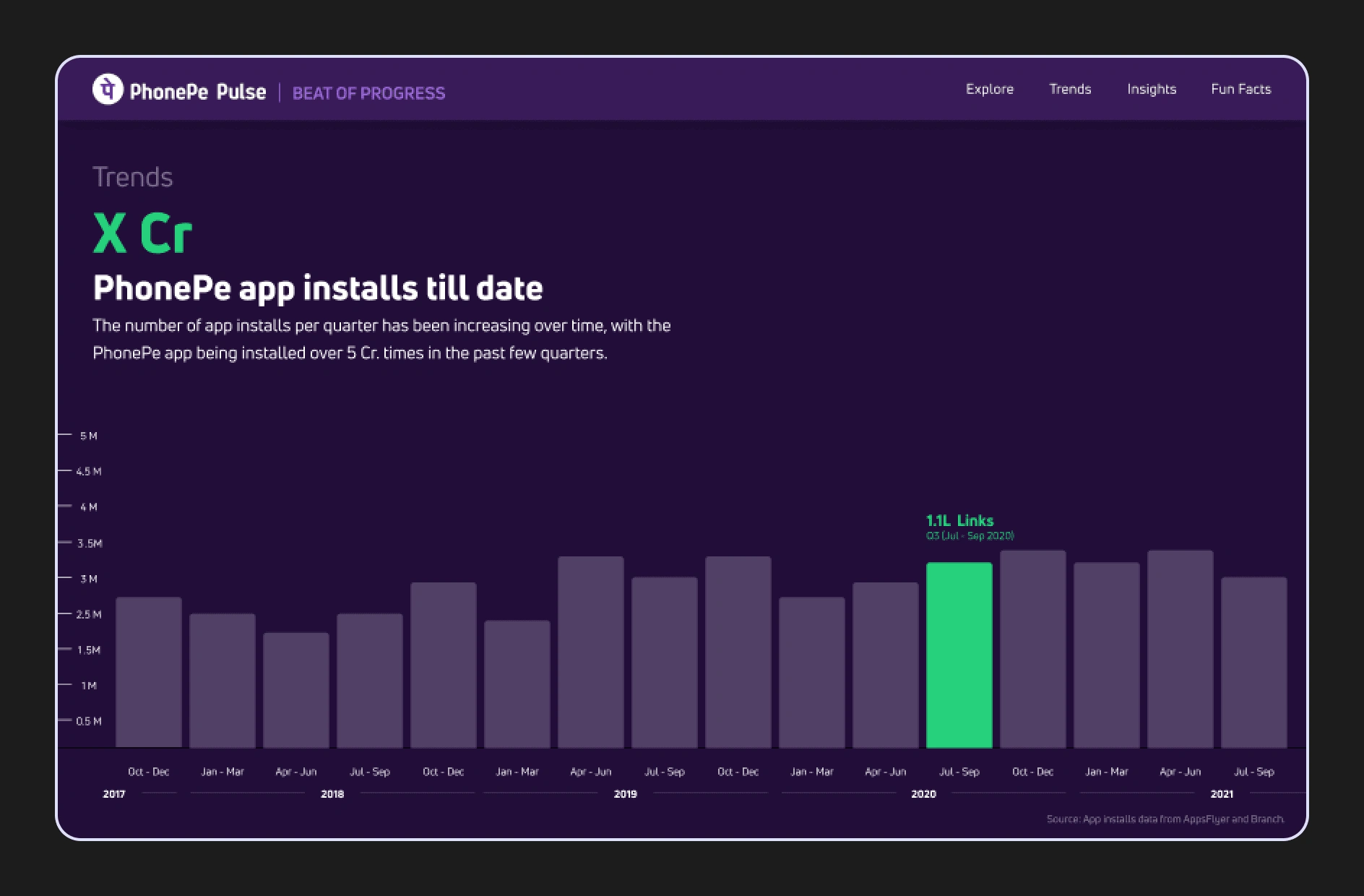The width and height of the screenshot is (1364, 896).
Task: Click the 1 M y-axis label
Action: tap(89, 686)
